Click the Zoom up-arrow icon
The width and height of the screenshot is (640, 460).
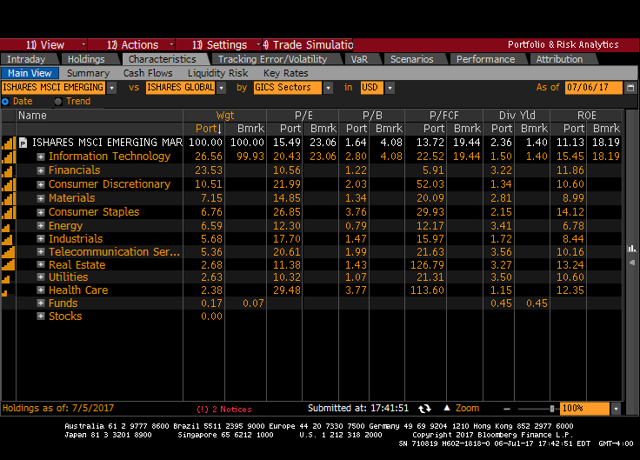pyautogui.click(x=447, y=408)
